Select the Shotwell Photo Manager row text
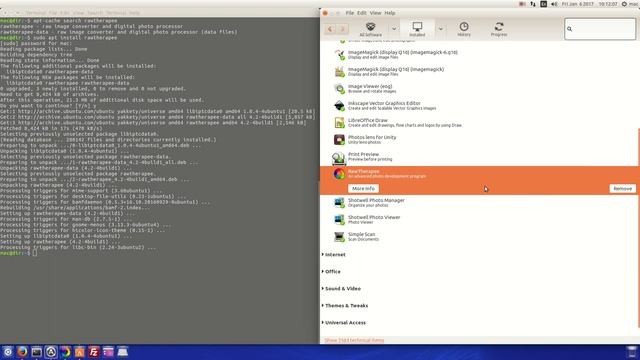 pyautogui.click(x=376, y=202)
